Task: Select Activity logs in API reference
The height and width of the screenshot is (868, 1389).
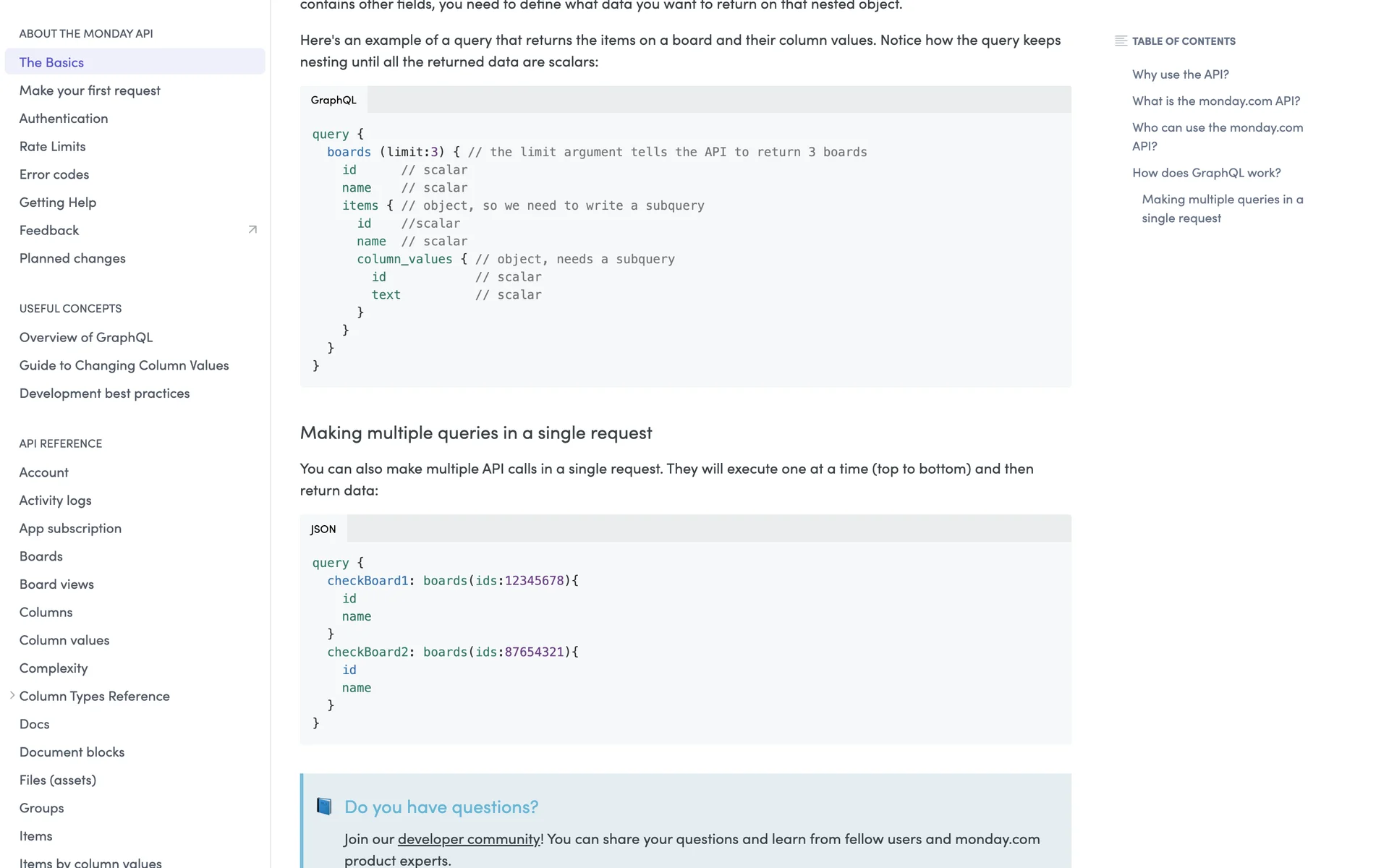Action: point(55,501)
